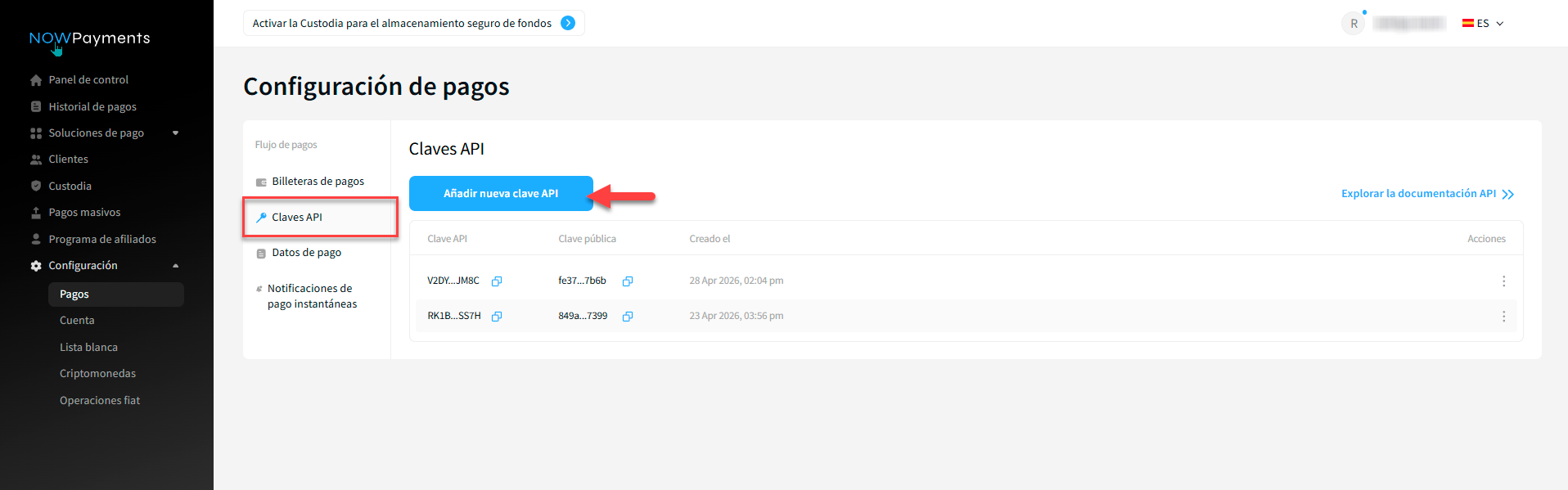The height and width of the screenshot is (490, 1568).
Task: Collapse the Configuración section
Action: (175, 266)
